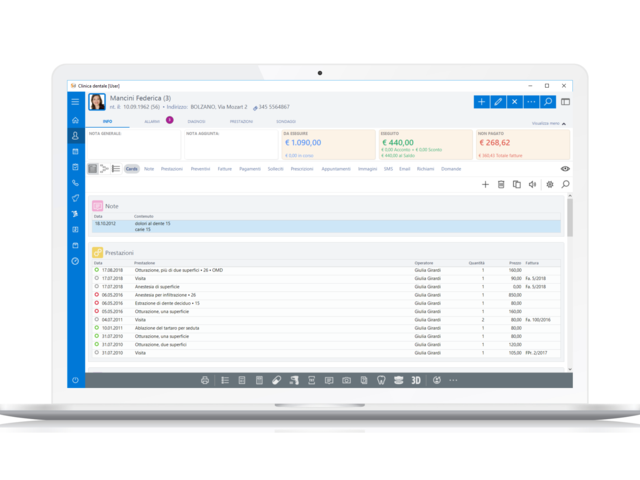
Task: Collapse the Visualizza meno panel
Action: point(549,123)
